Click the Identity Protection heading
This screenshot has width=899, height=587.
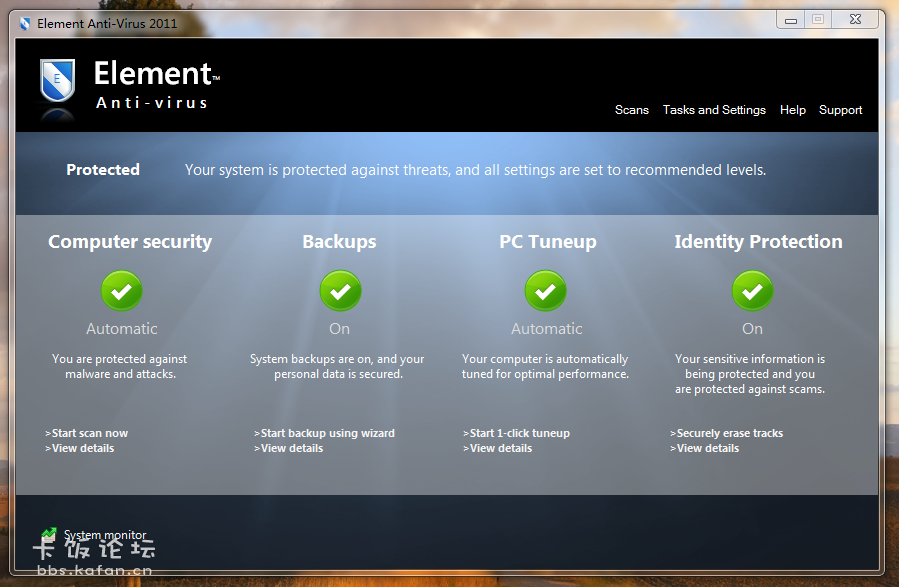759,242
